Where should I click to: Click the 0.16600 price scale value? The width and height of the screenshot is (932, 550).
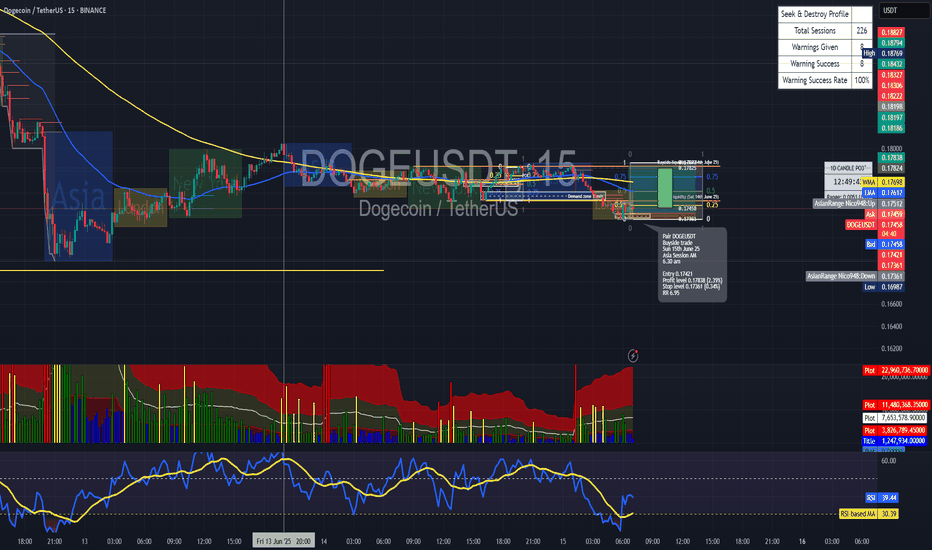892,304
